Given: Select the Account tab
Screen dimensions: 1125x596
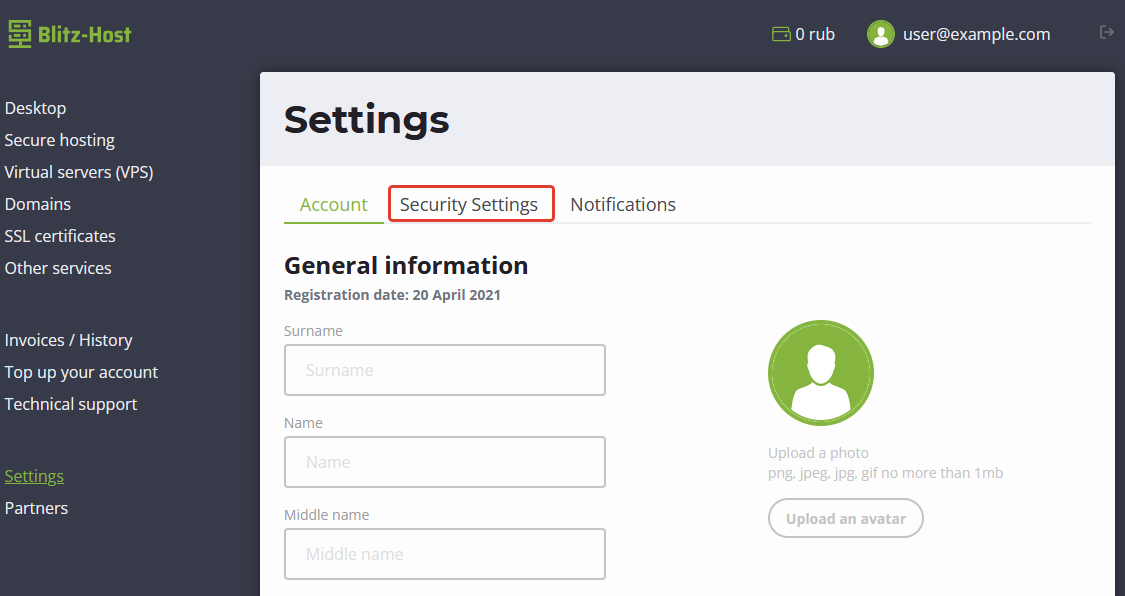Looking at the screenshot, I should tap(333, 205).
